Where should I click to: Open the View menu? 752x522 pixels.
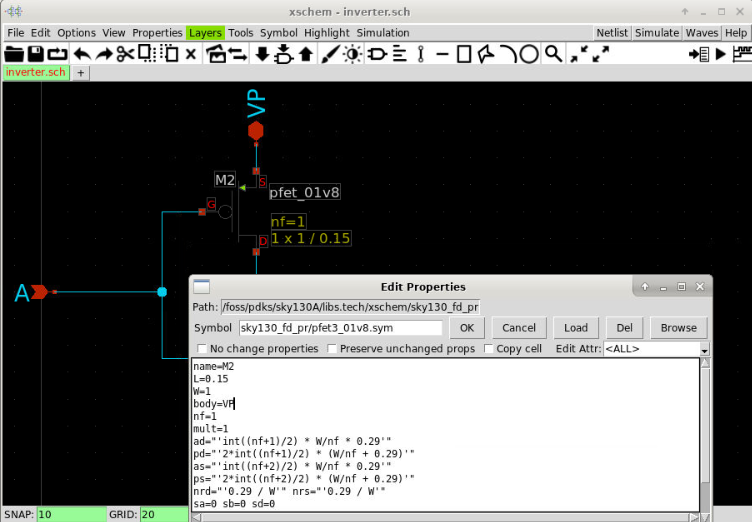click(x=114, y=33)
